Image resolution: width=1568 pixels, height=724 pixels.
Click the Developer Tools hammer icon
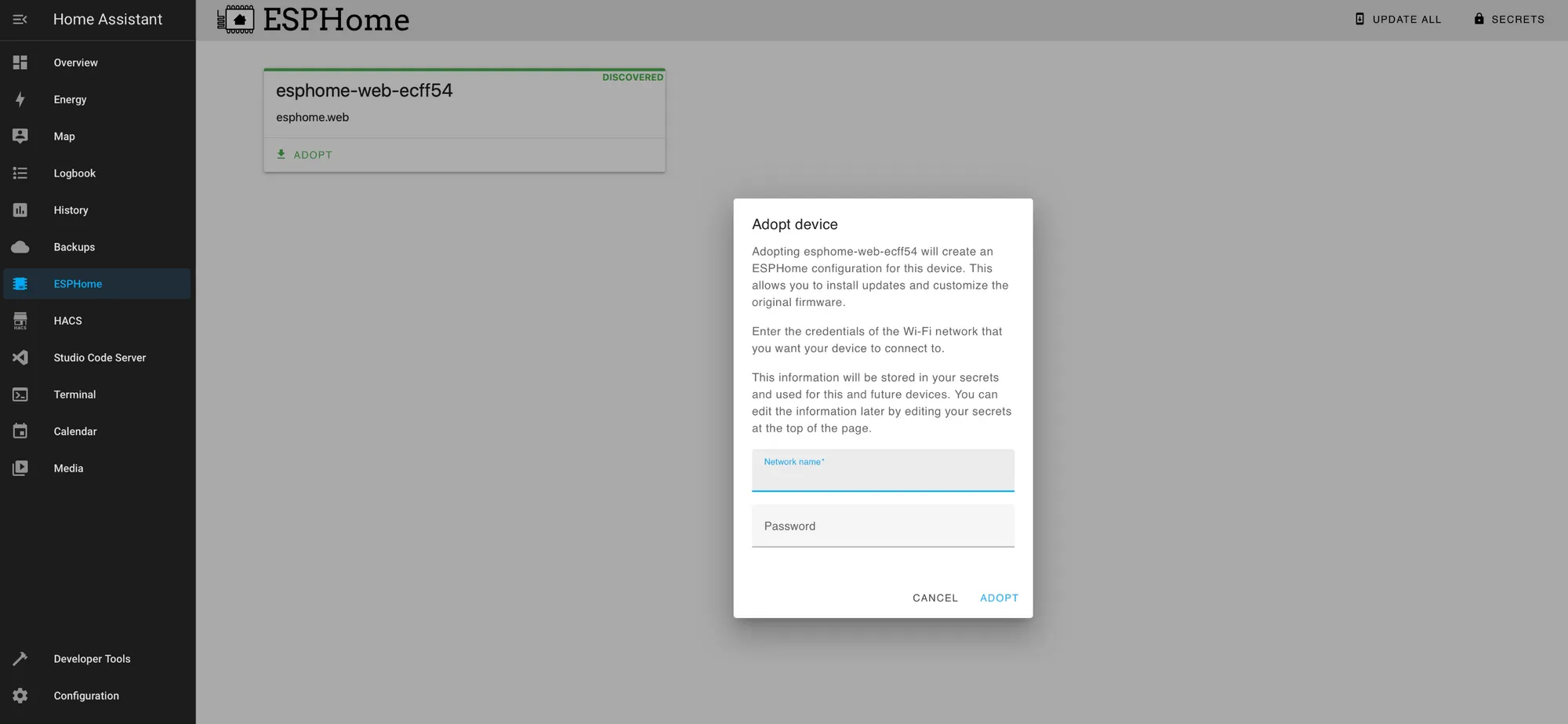coord(20,659)
